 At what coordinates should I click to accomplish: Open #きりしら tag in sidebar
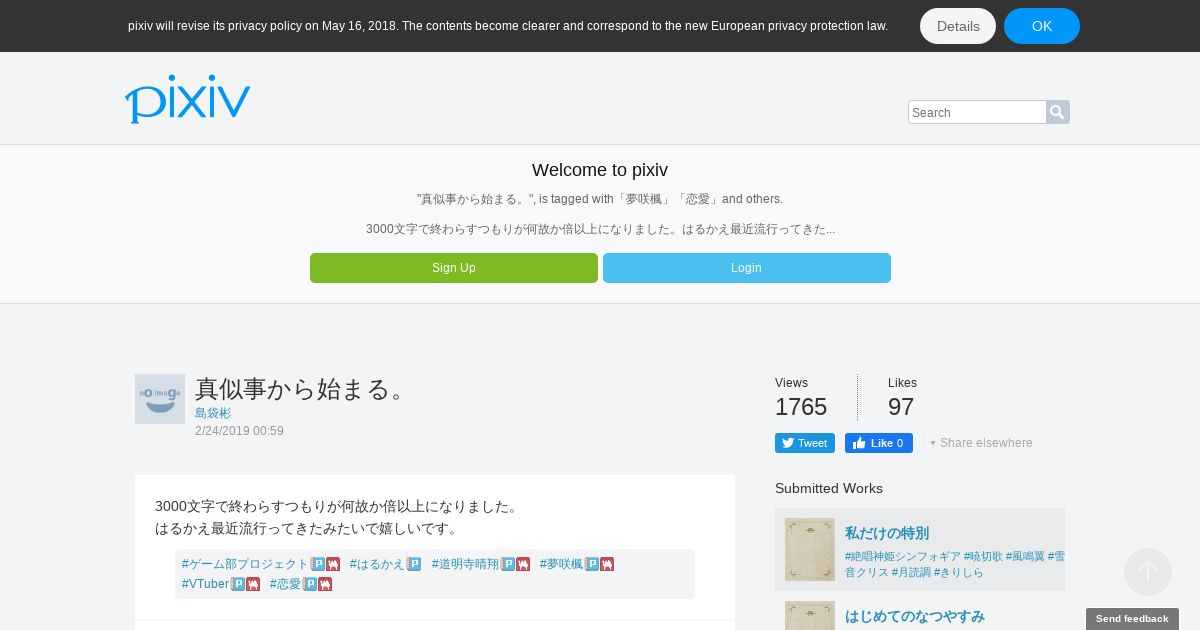[958, 572]
